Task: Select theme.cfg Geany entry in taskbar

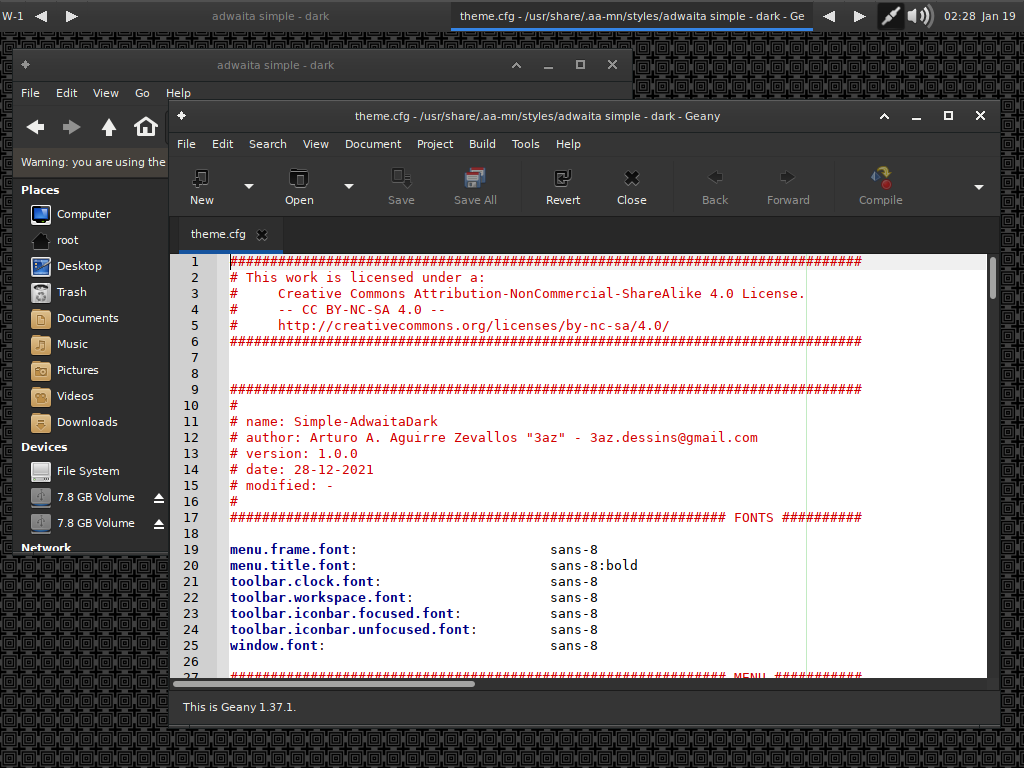Action: pos(632,16)
